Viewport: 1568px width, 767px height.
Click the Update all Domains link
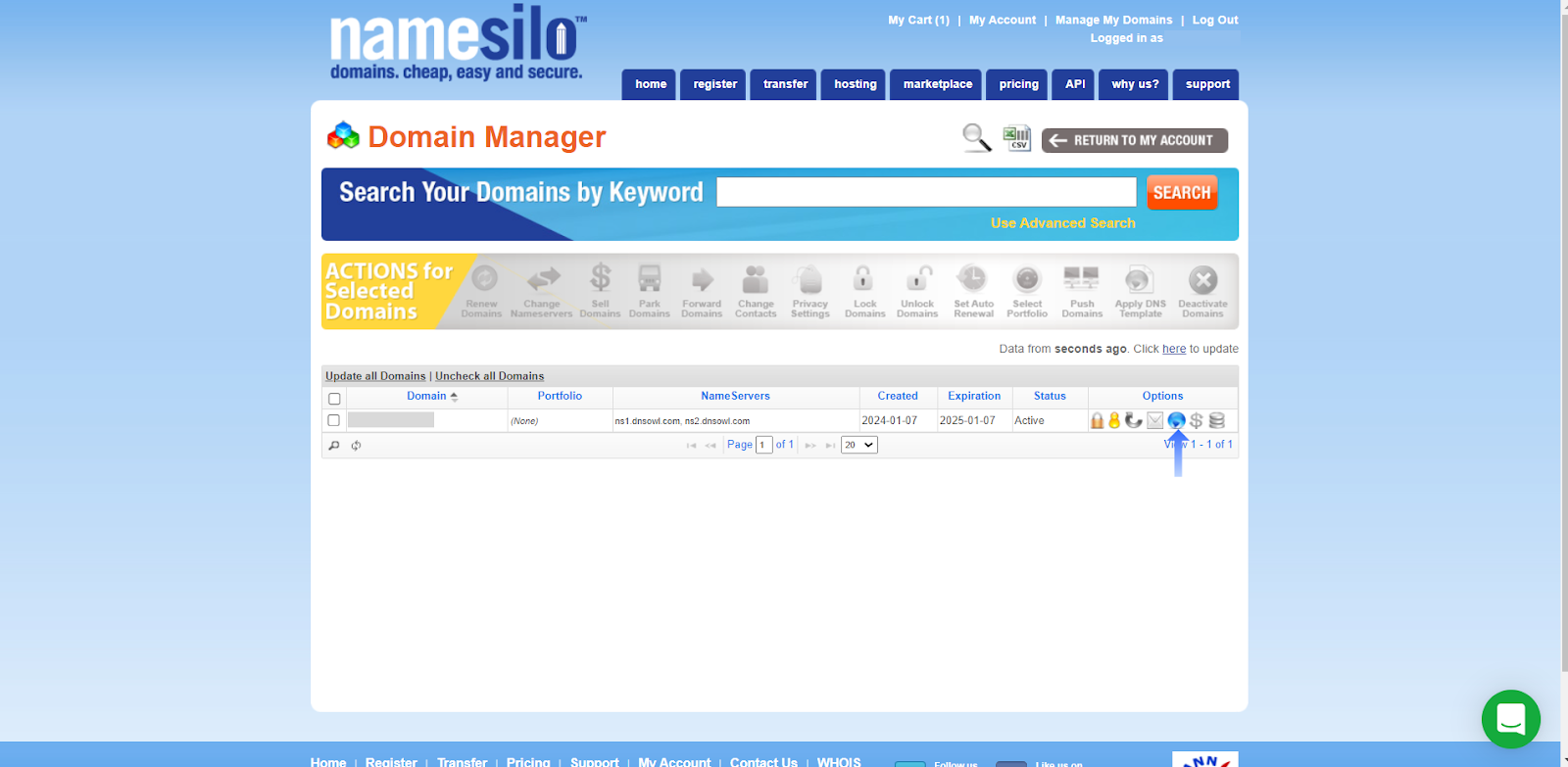[x=375, y=376]
